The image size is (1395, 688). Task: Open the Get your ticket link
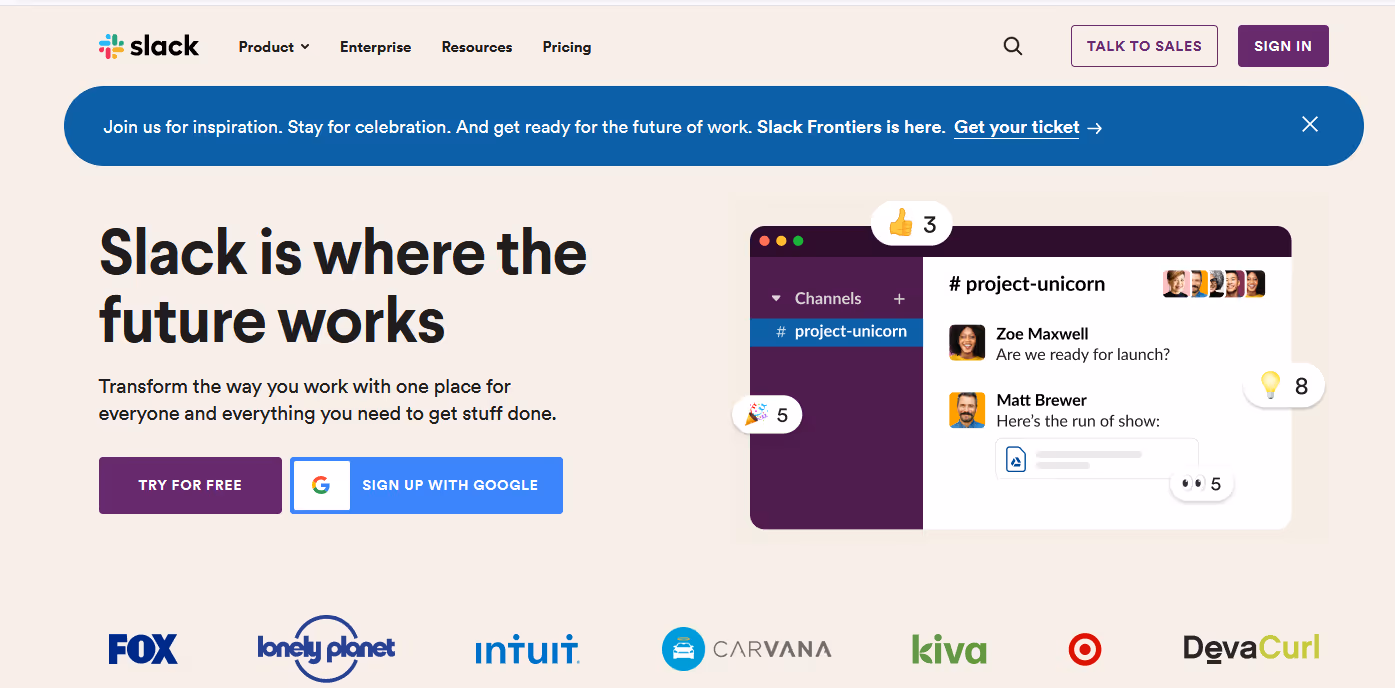[x=1016, y=127]
